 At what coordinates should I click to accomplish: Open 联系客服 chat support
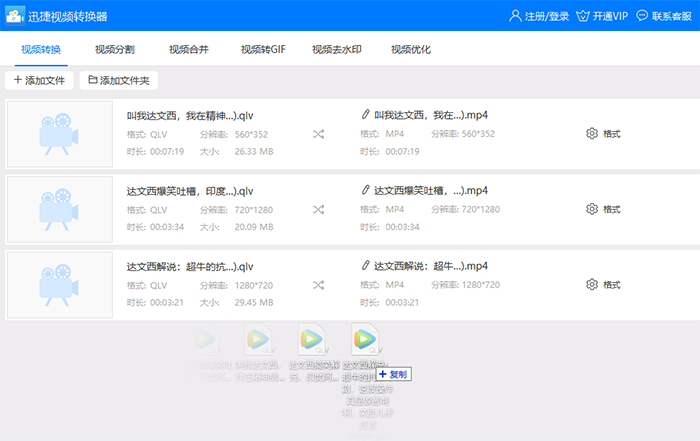coord(664,16)
